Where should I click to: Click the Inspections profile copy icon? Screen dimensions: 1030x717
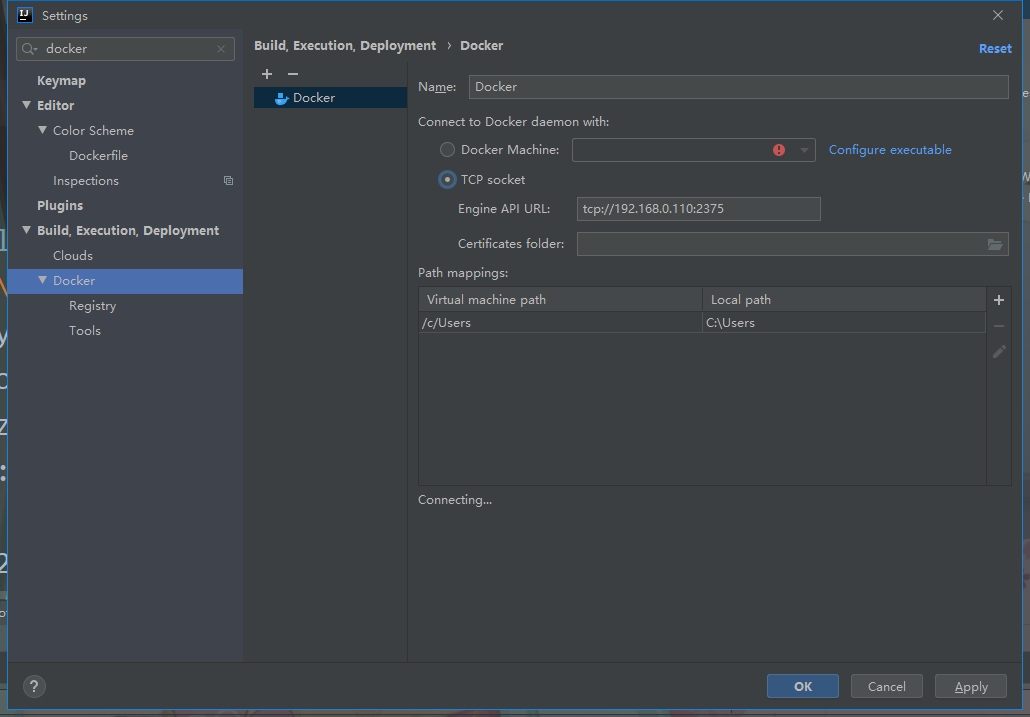[x=228, y=181]
